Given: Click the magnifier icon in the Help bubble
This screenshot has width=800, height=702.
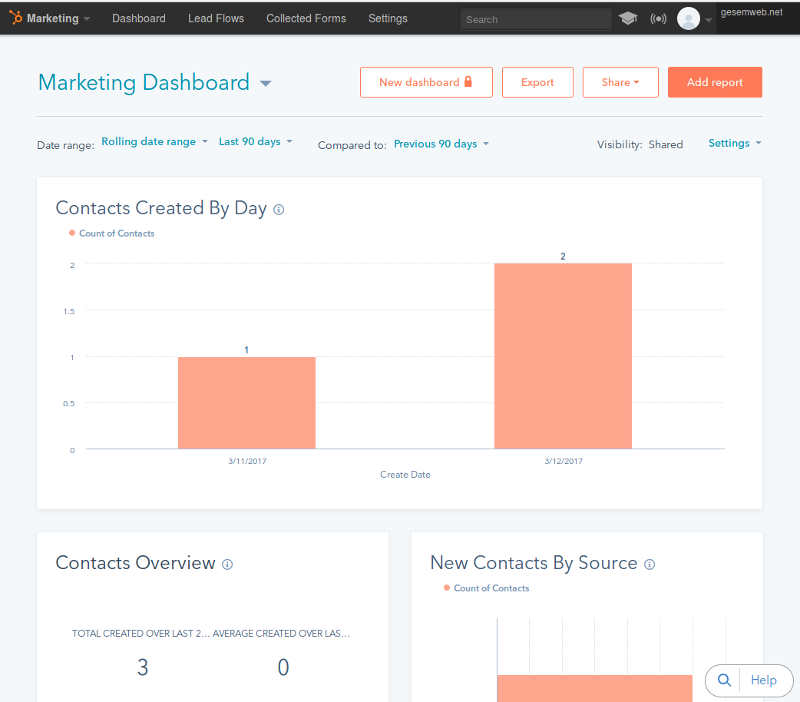Looking at the screenshot, I should click(x=724, y=680).
